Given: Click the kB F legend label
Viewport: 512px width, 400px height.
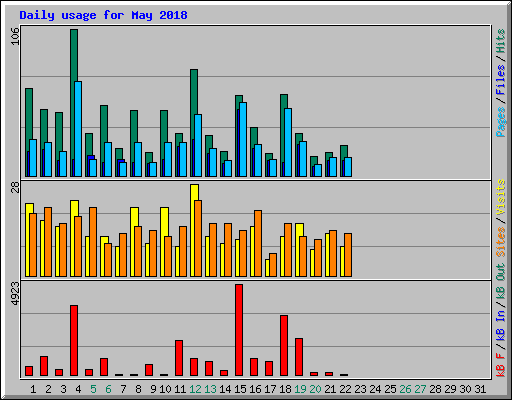Looking at the screenshot, I should [501, 364].
